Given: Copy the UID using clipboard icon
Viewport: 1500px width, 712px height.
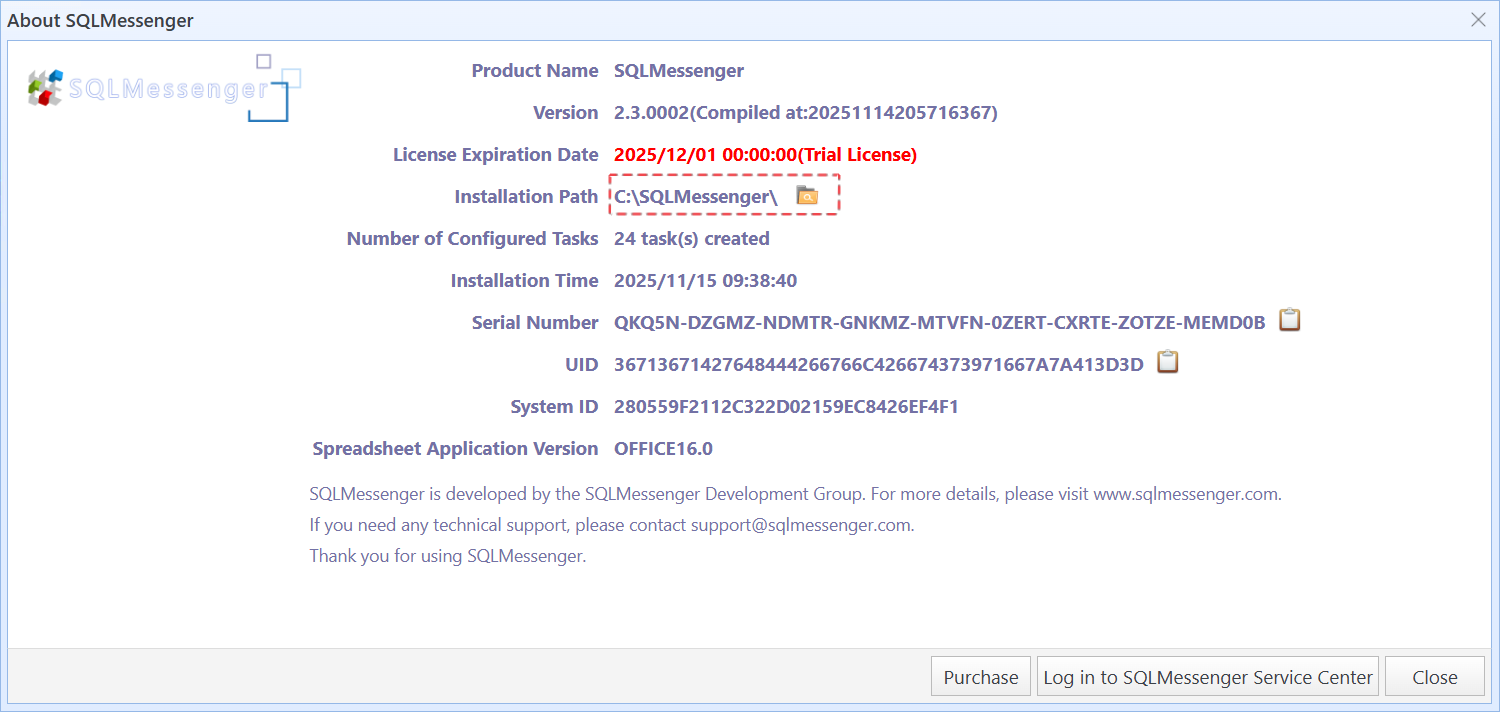Looking at the screenshot, I should click(1168, 362).
